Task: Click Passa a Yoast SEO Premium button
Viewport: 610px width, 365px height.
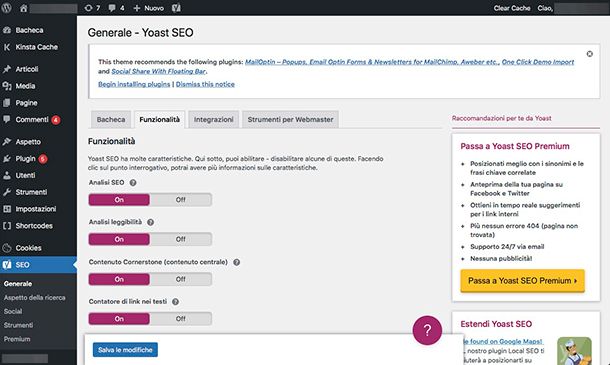Action: [522, 281]
